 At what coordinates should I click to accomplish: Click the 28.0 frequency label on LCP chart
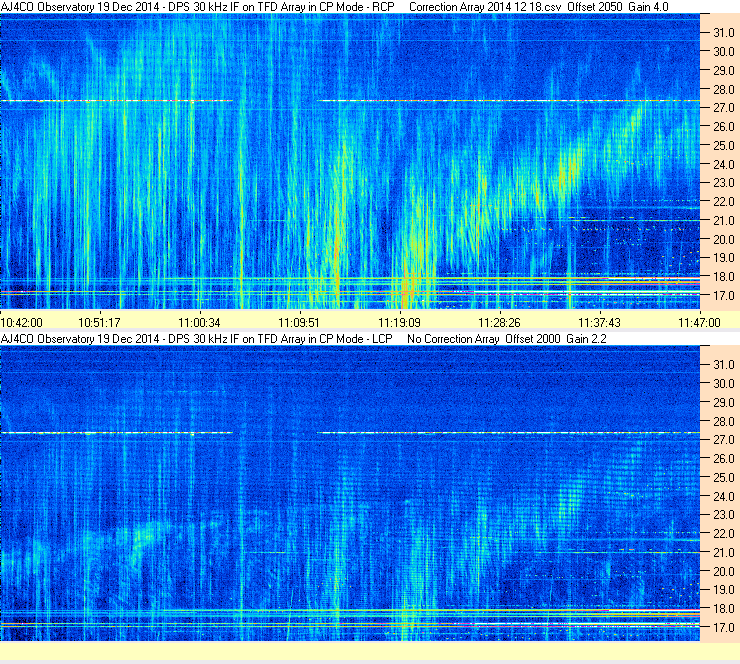point(723,421)
